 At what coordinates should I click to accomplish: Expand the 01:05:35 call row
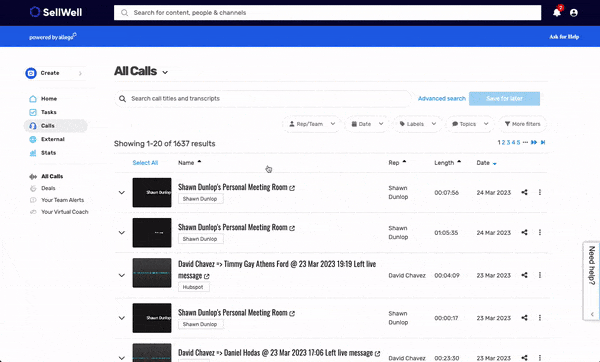122,233
